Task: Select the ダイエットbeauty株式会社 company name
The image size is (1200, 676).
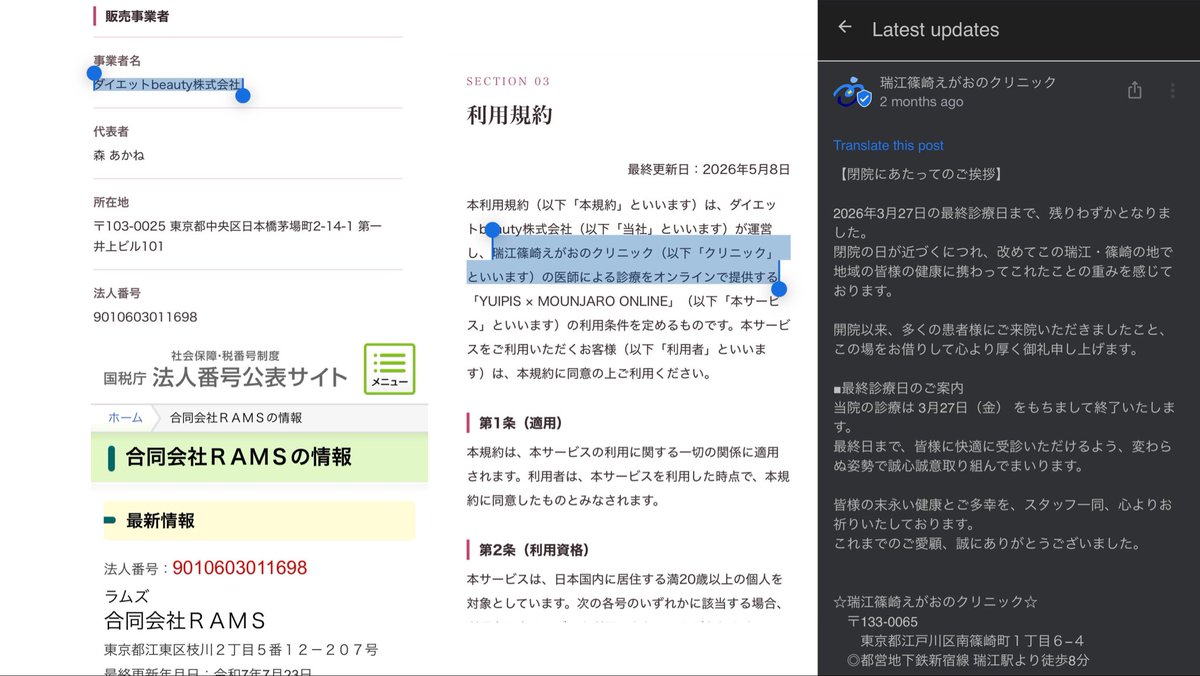Action: point(167,86)
